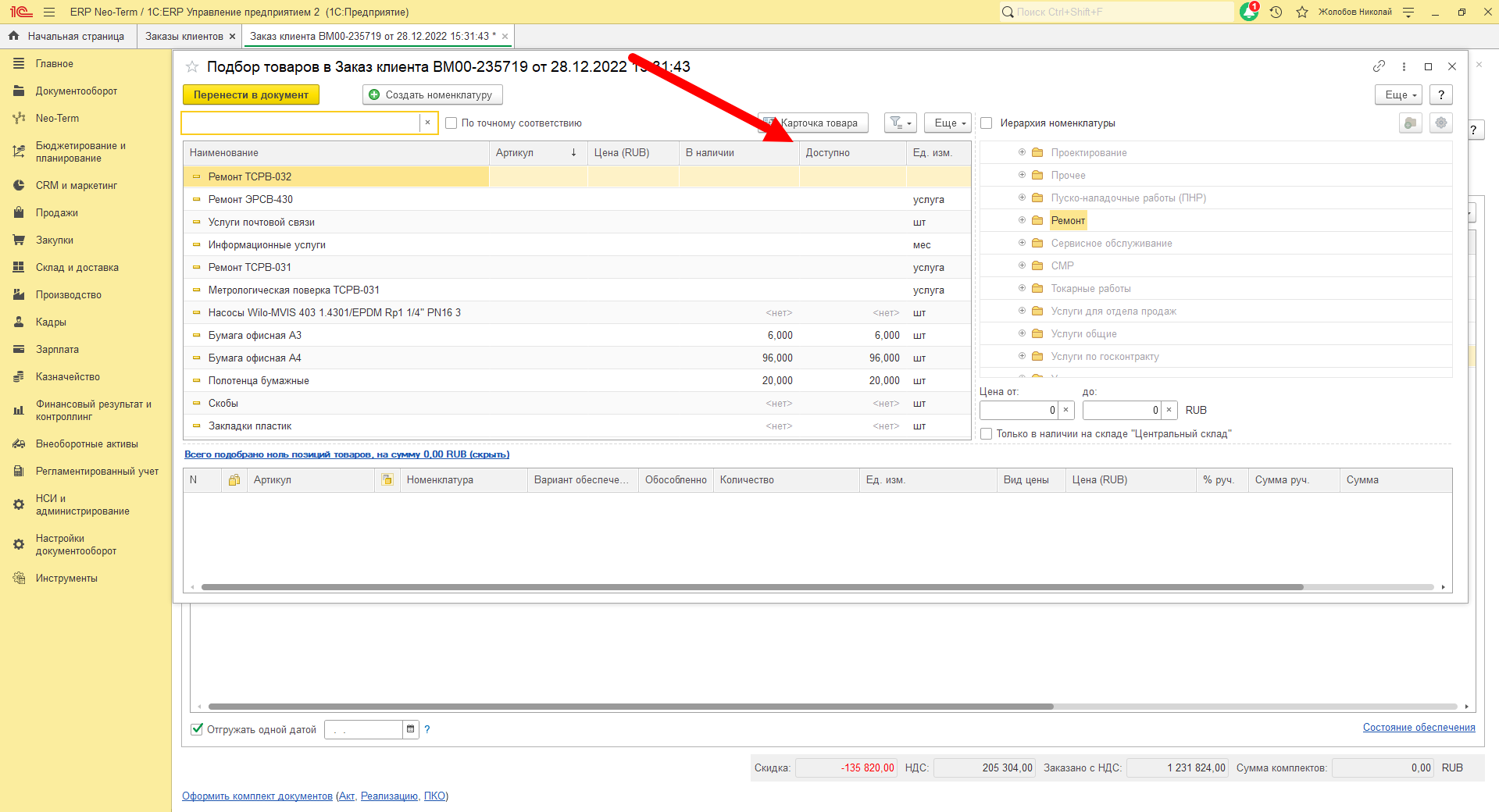Open history clock icon in title bar

click(1276, 12)
